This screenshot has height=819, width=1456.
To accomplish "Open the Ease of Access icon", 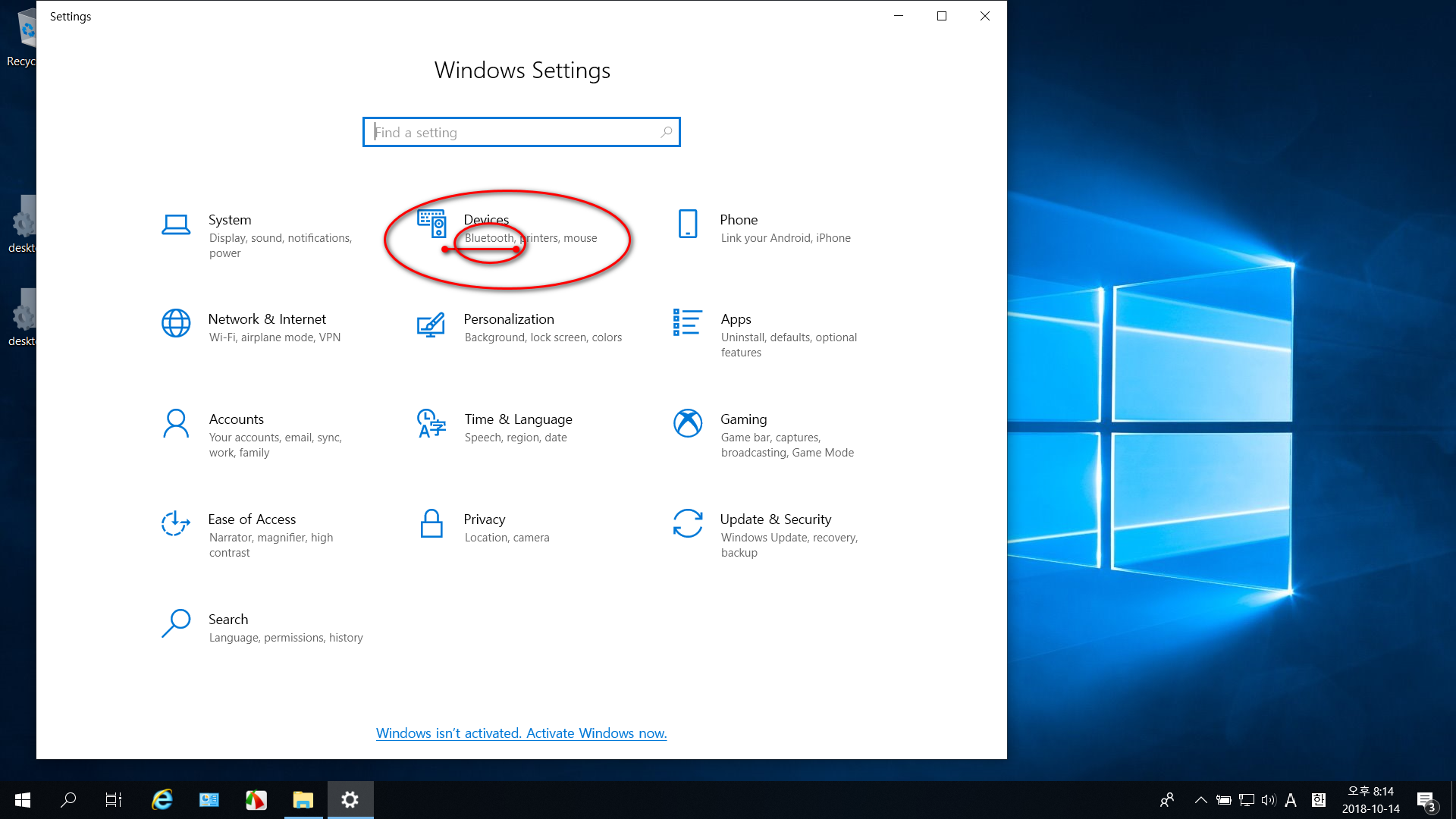I will [x=176, y=523].
